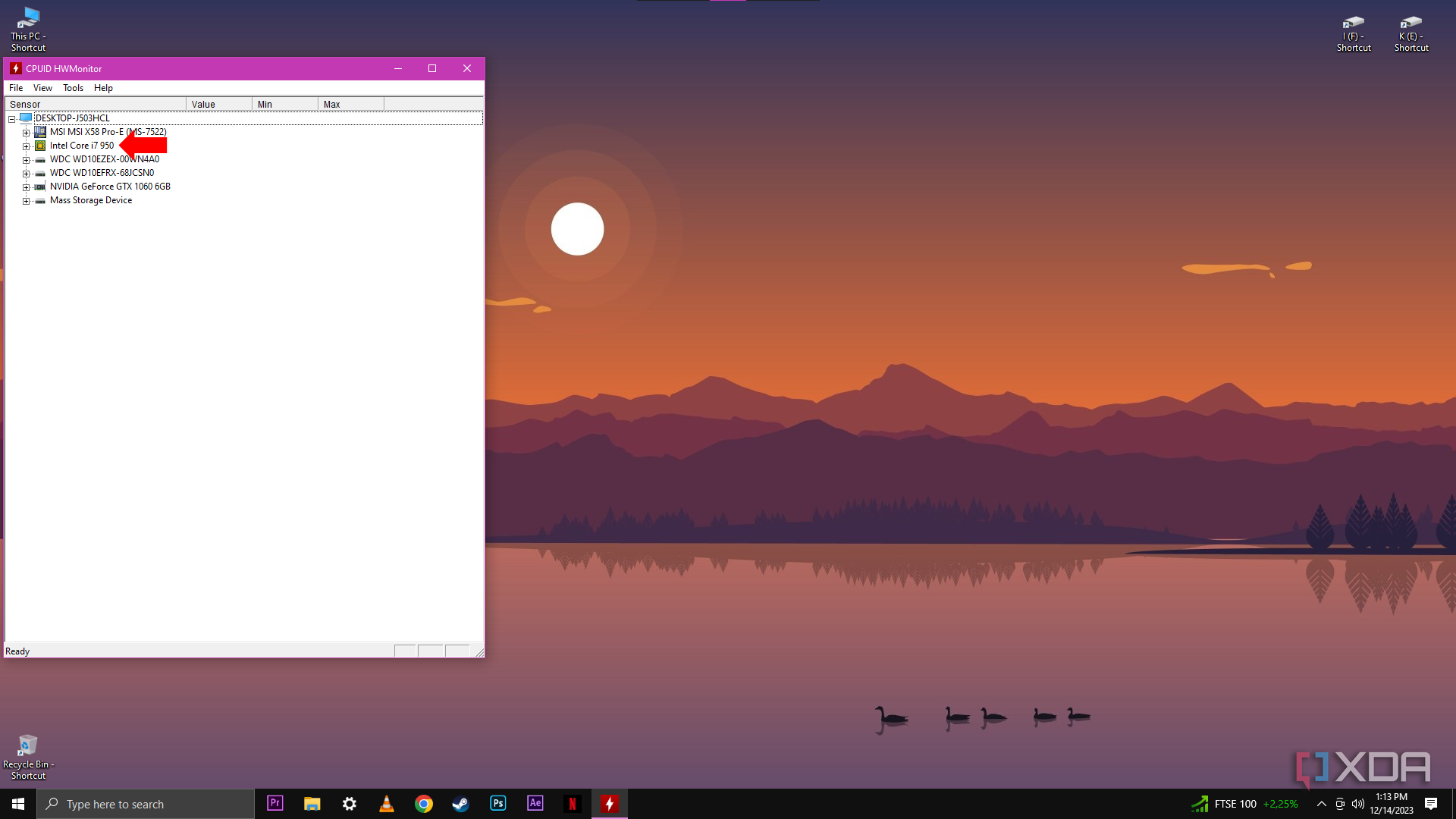
Task: Select WDC WD10EFRX-68JCSN0 drive entry
Action: tap(102, 173)
